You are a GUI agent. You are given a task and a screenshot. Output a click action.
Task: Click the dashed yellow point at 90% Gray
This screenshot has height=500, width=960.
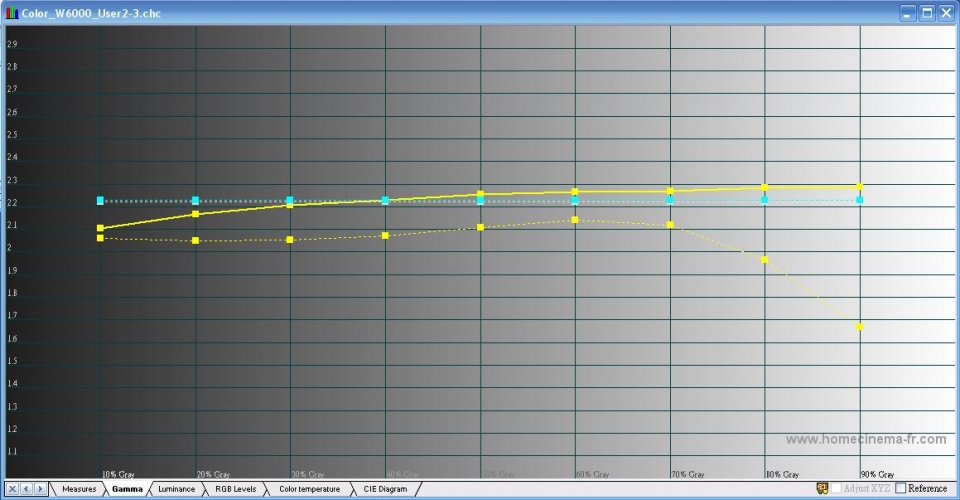(859, 327)
